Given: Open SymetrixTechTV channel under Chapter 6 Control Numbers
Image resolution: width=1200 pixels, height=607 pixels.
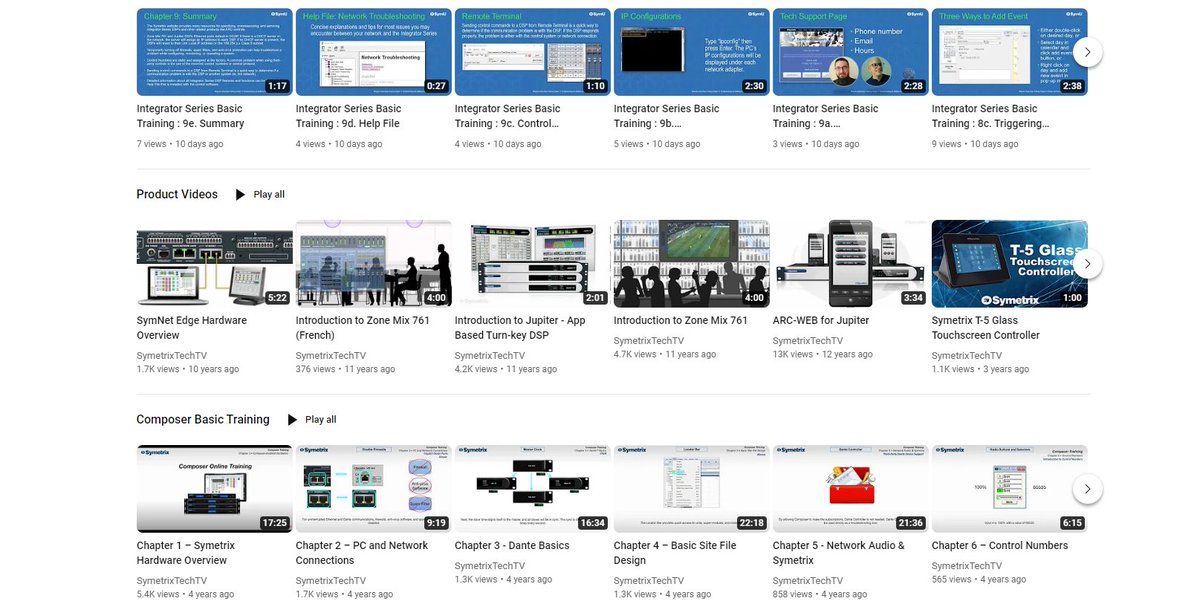Looking at the screenshot, I should (967, 566).
